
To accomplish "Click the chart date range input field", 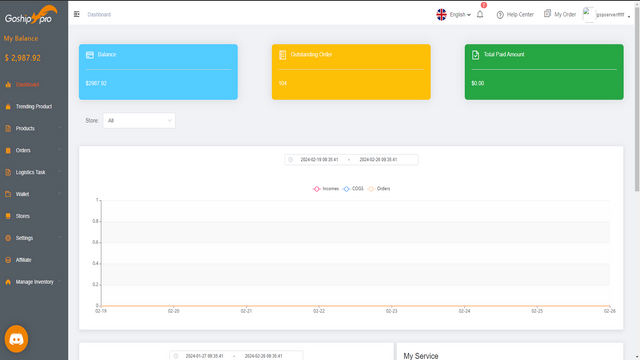I will click(x=351, y=160).
